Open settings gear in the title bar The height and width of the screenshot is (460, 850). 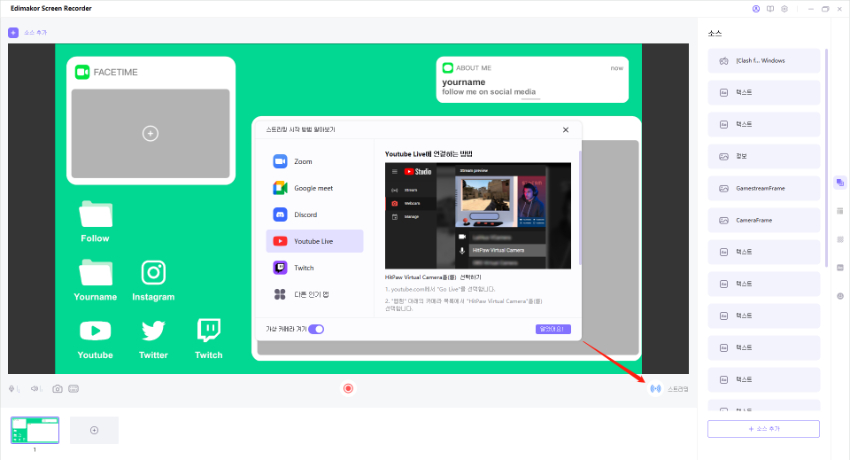[784, 8]
